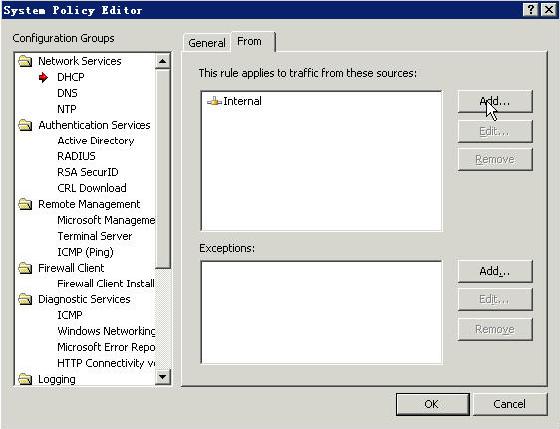560x429 pixels.
Task: Cancel the System Policy Editor dialog
Action: pos(510,404)
